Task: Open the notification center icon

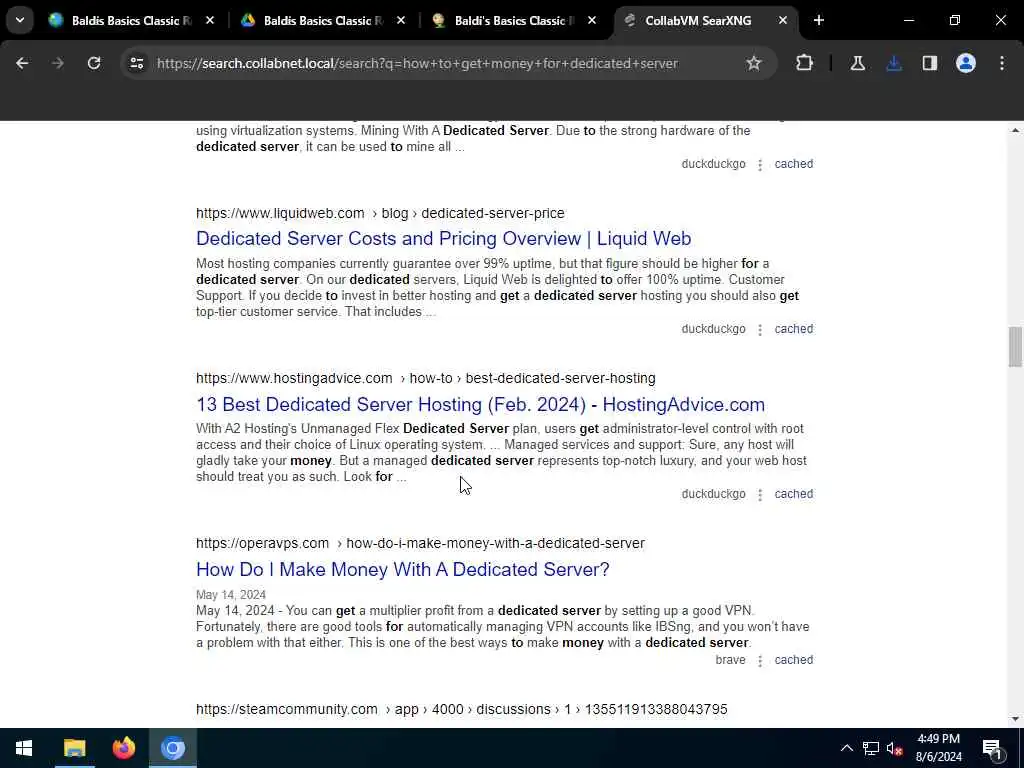Action: pyautogui.click(x=993, y=748)
